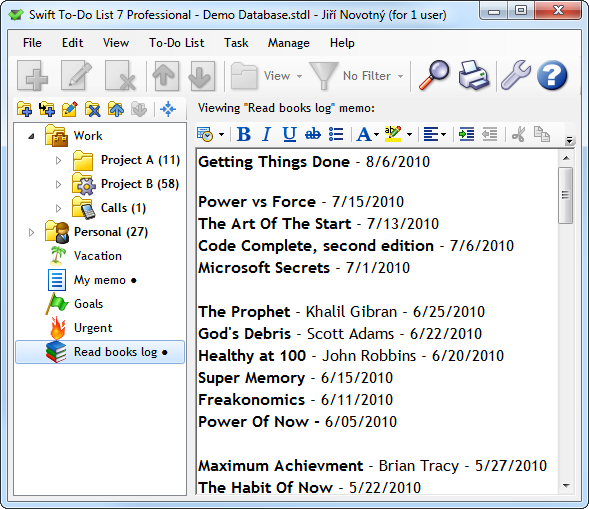
Task: Click Move List Down folder icon
Action: 139,109
